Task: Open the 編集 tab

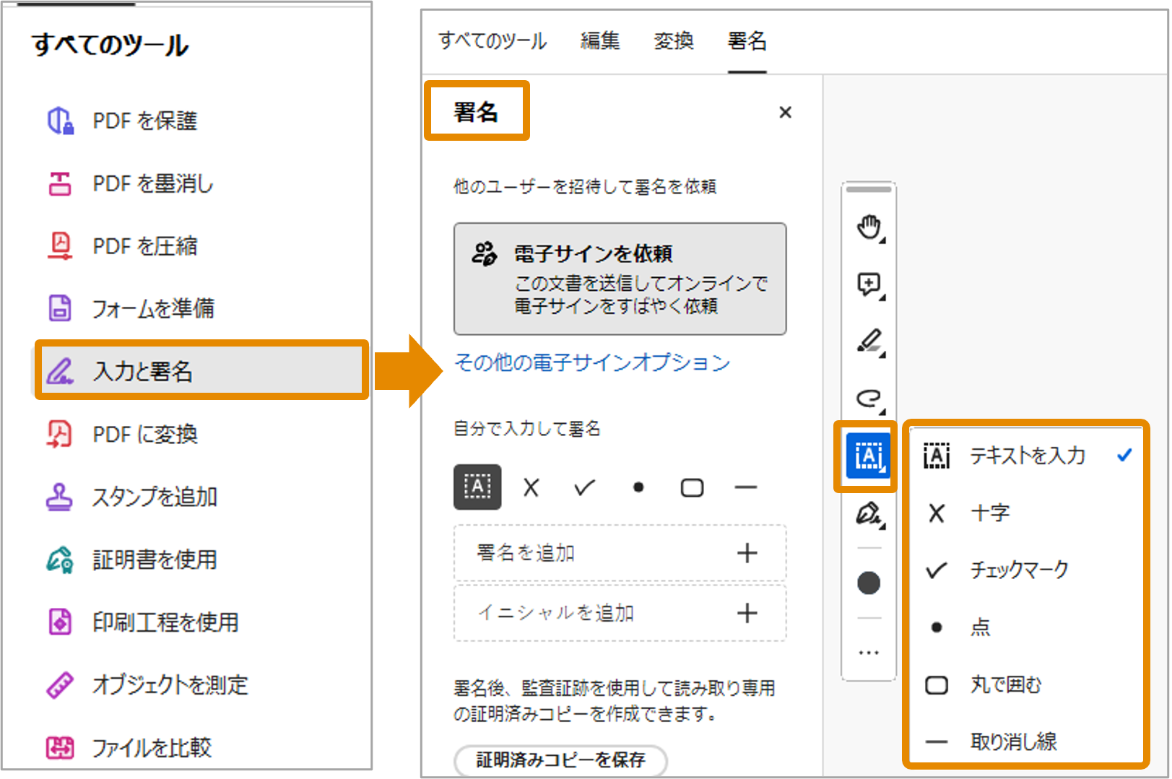Action: tap(600, 41)
